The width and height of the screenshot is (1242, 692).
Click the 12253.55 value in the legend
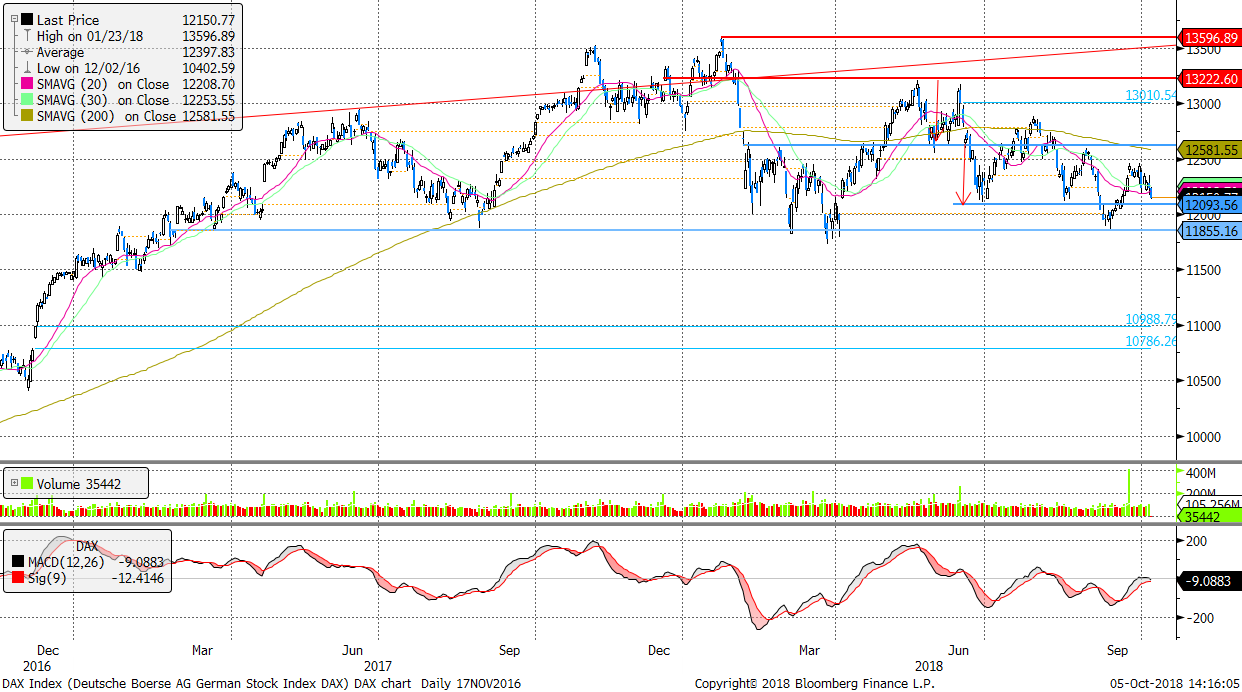pyautogui.click(x=207, y=100)
